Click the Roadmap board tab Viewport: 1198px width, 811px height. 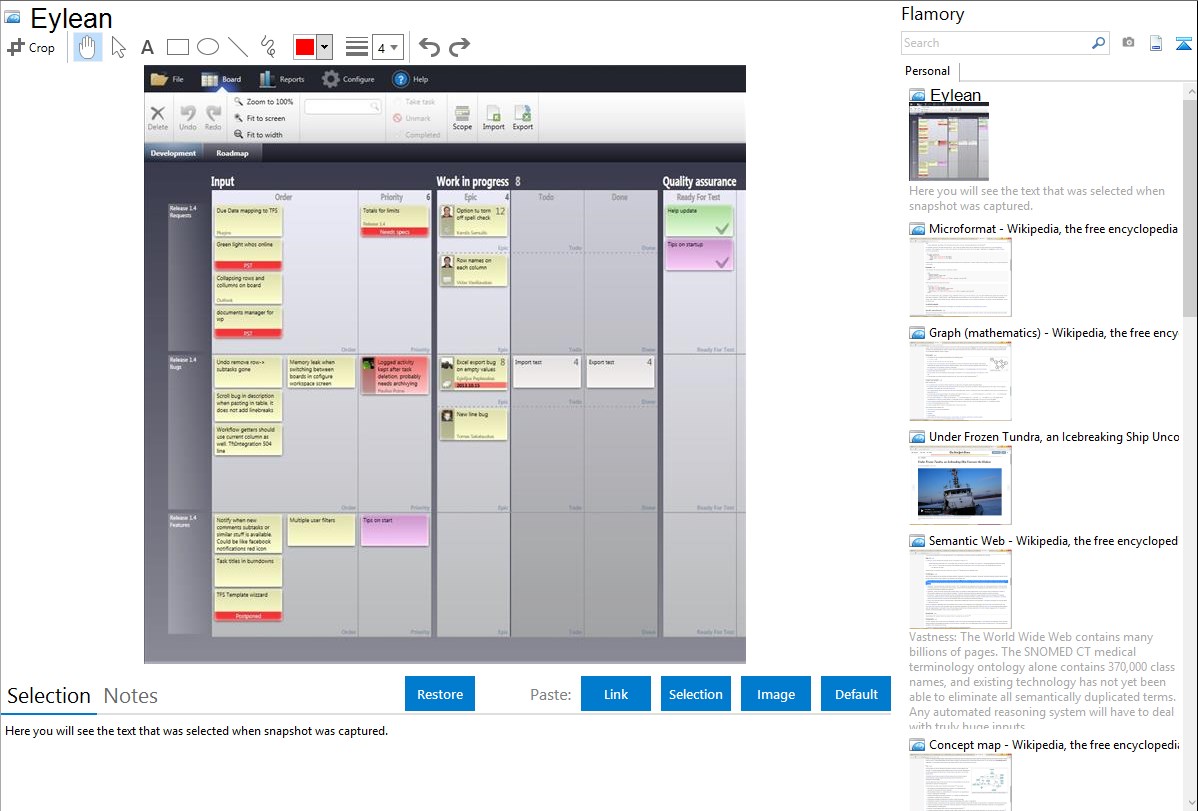click(232, 153)
